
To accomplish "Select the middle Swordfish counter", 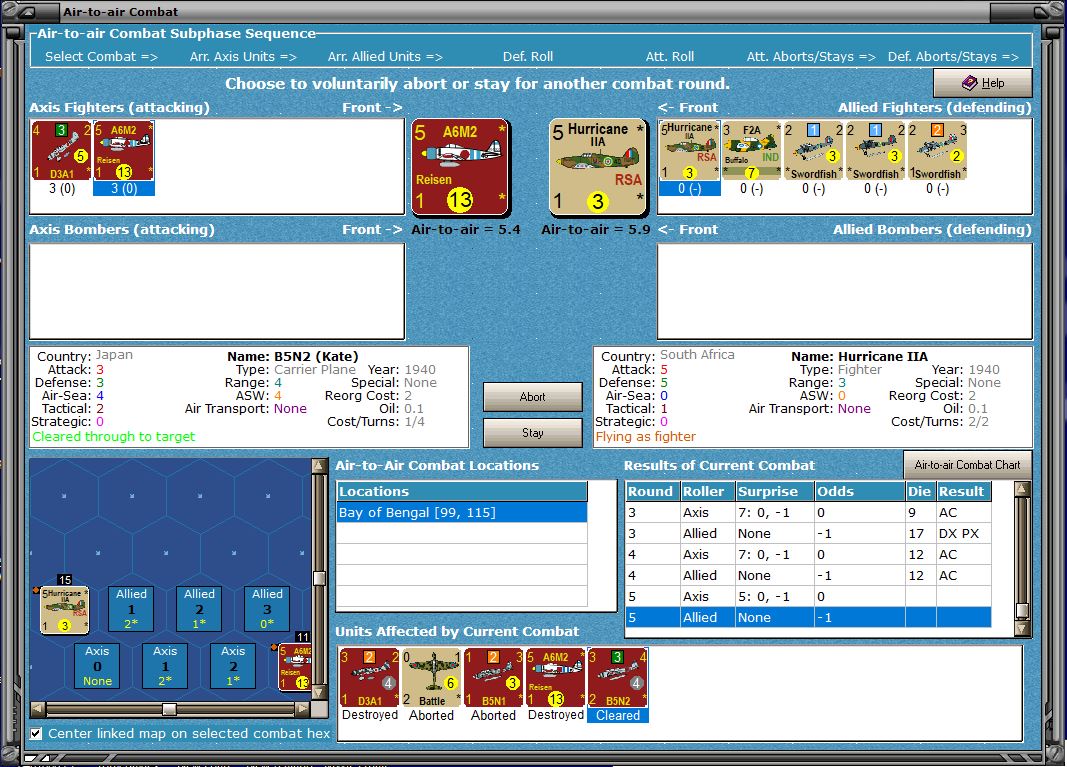I will (x=875, y=150).
